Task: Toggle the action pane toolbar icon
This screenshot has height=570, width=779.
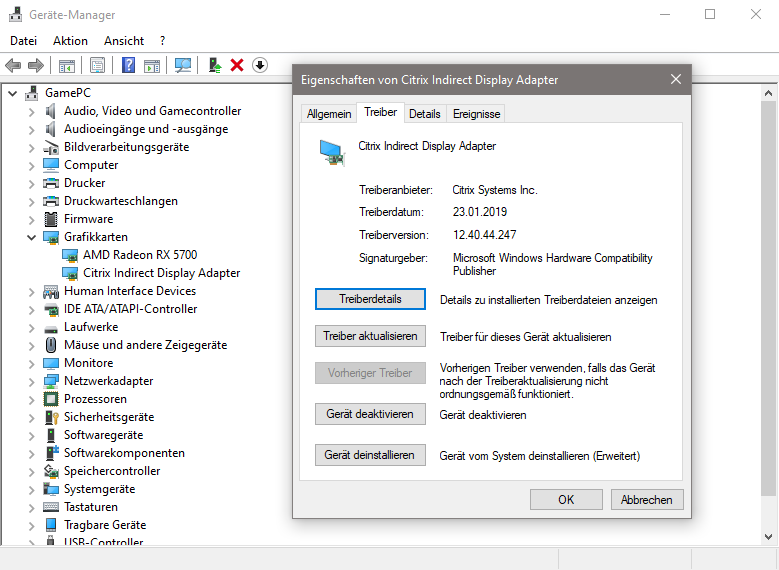Action: coord(152,65)
